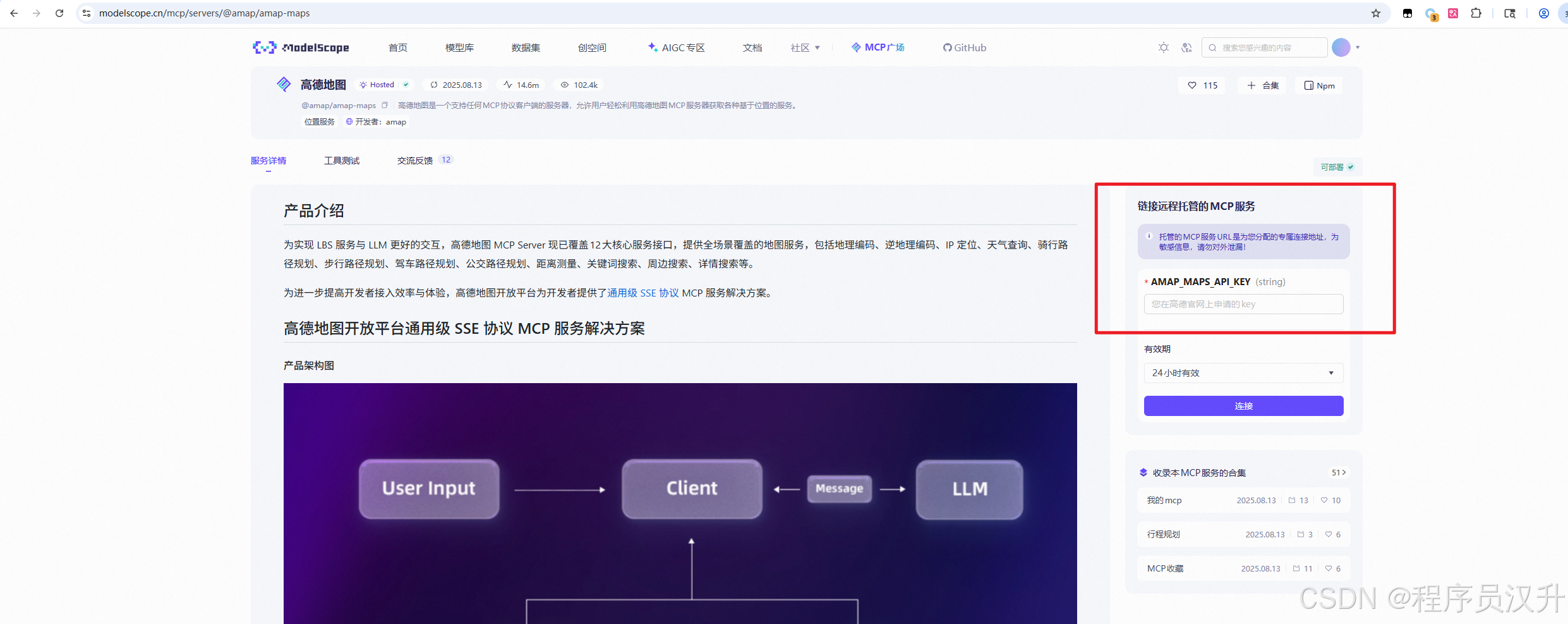Switch language with 中/En icon
This screenshot has width=1568, height=624.
pyautogui.click(x=1186, y=47)
